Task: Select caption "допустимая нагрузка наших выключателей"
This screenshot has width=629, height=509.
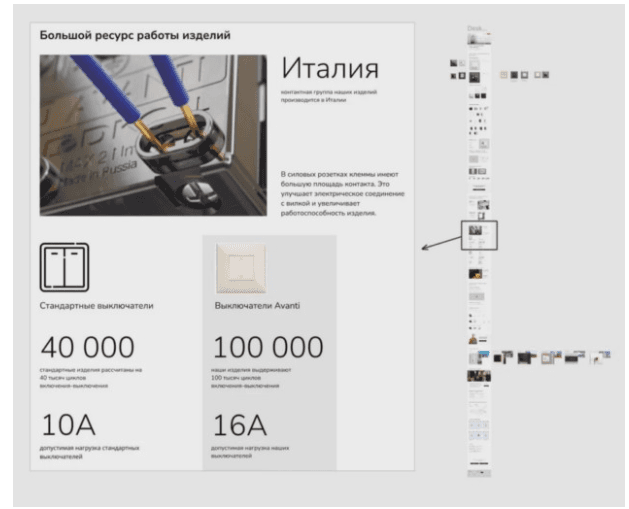Action: click(x=250, y=452)
